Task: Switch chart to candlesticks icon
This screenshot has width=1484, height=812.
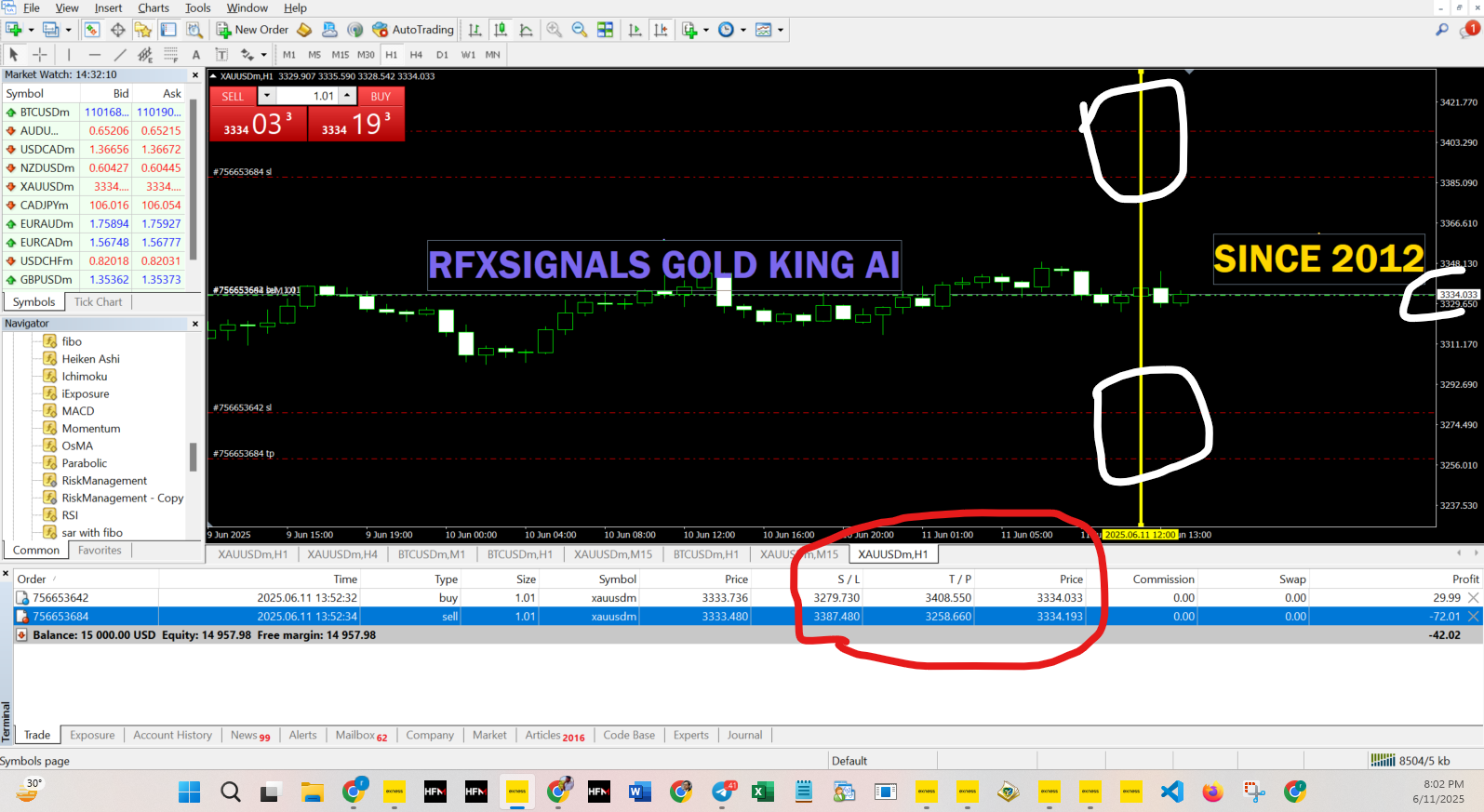Action: [x=501, y=30]
